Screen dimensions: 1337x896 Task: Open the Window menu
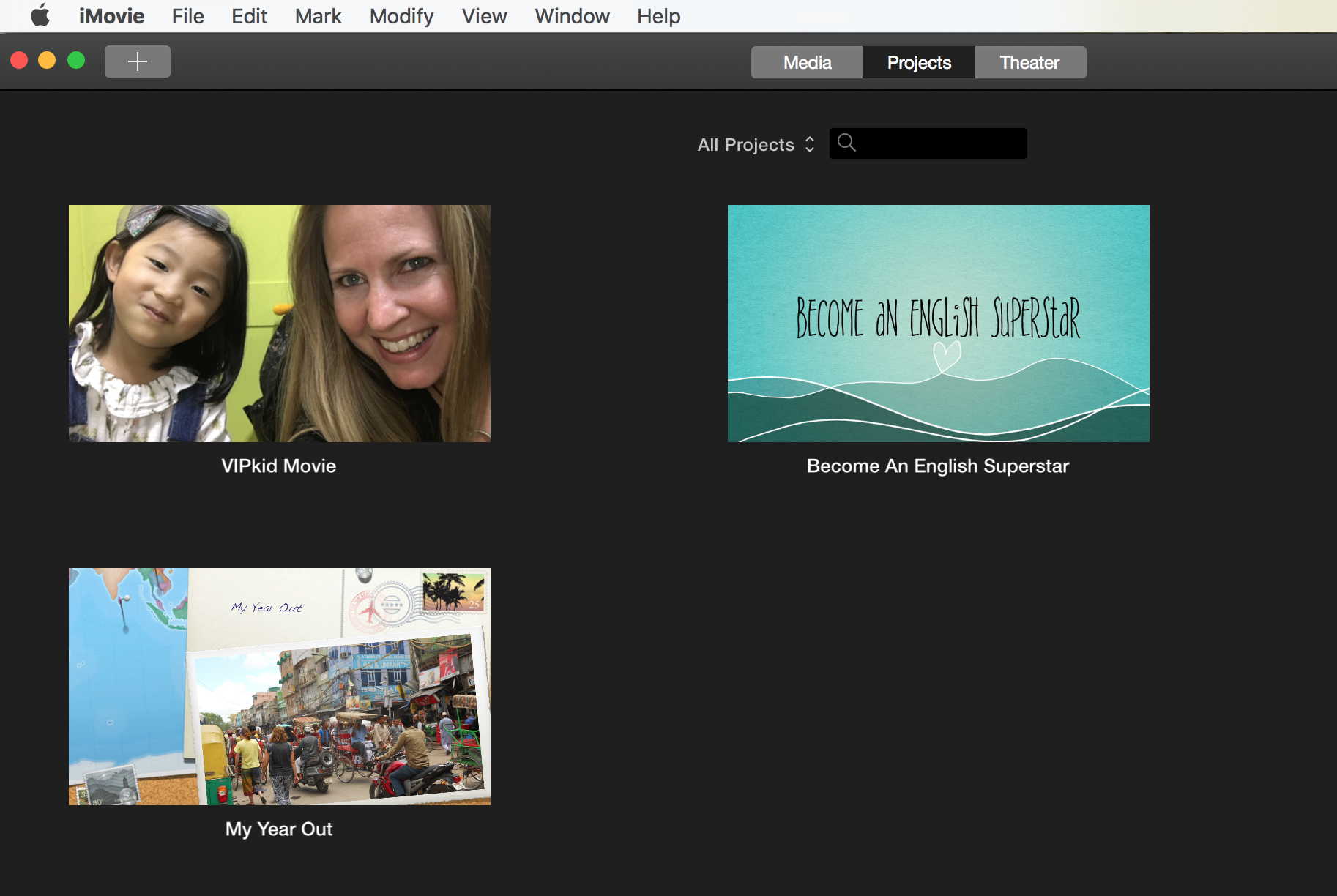coord(572,16)
